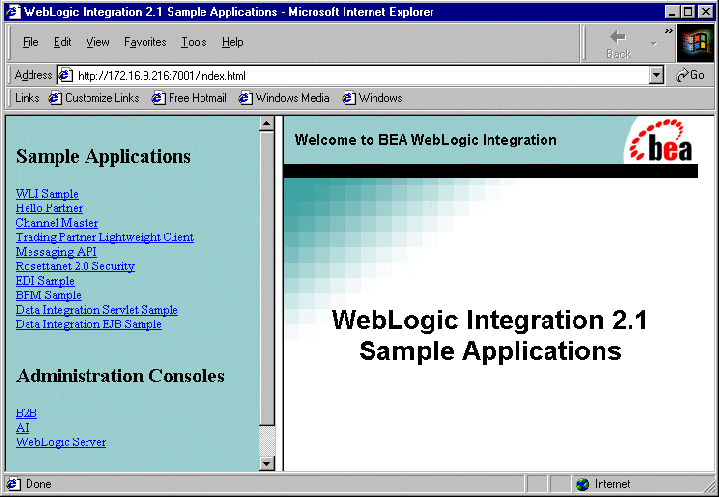Click the left frame scroll down arrow
Viewport: 719px width, 497px height.
click(267, 463)
